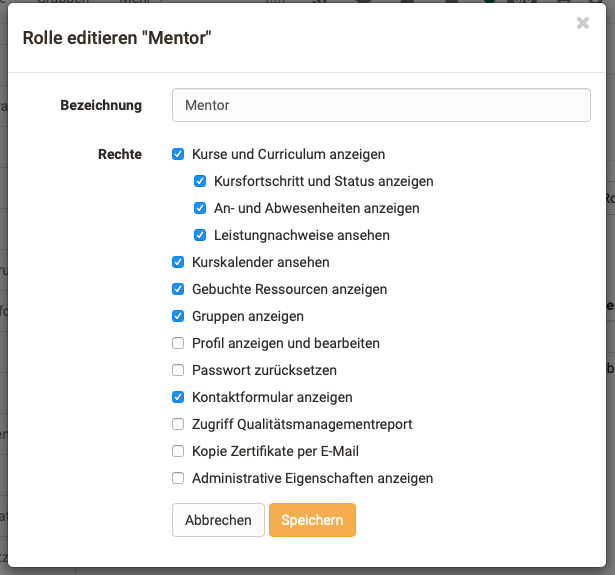
Task: Click the Bezeichnung text field
Action: coord(381,105)
